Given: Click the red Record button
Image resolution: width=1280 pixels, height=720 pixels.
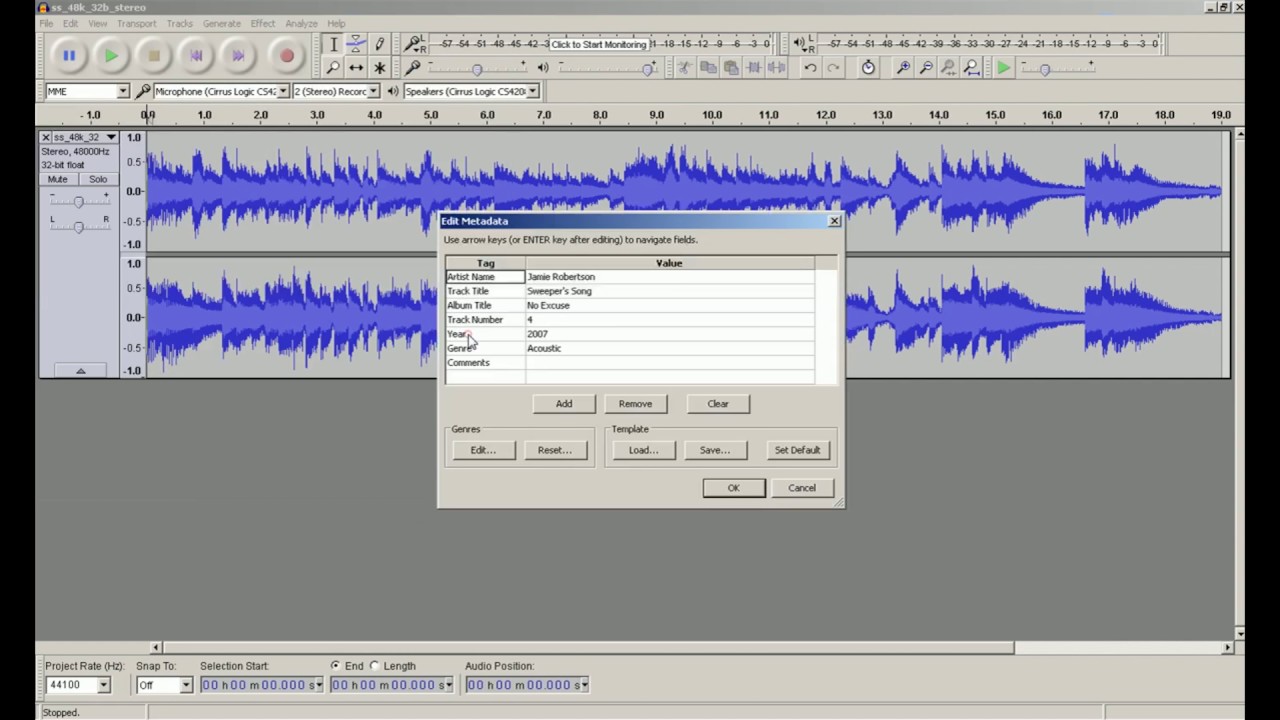Looking at the screenshot, I should (x=287, y=56).
